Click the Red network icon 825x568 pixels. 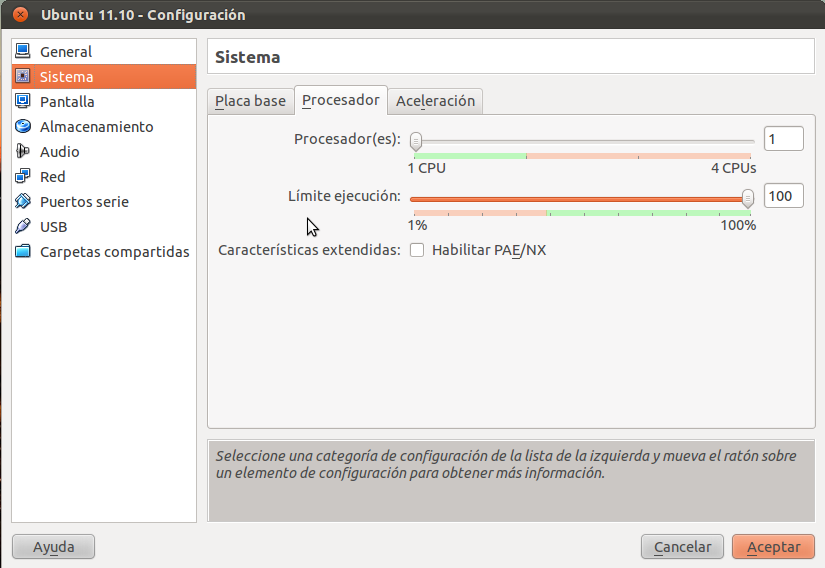tap(23, 176)
